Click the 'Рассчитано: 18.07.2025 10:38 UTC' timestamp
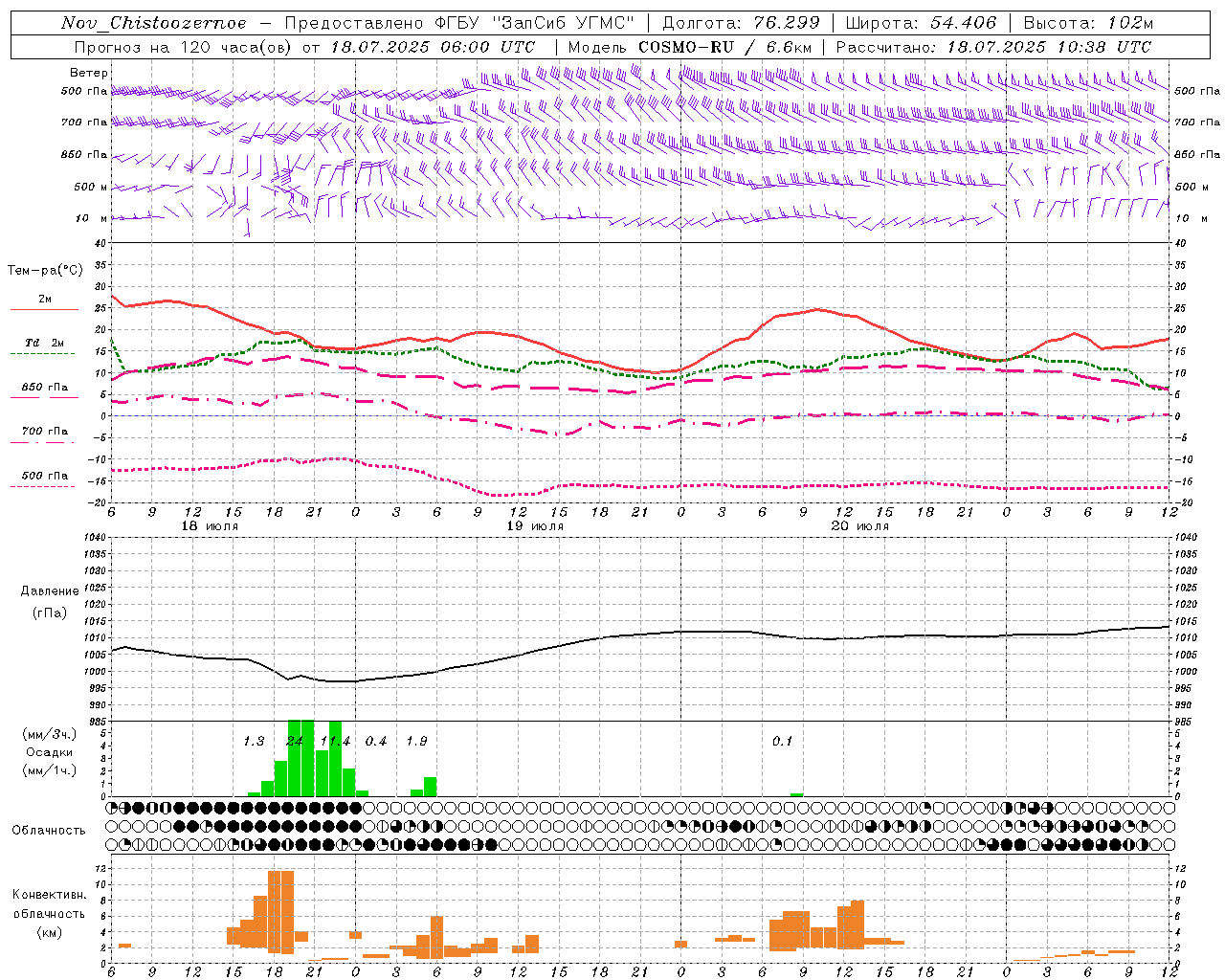The image size is (1225, 980). (x=993, y=47)
